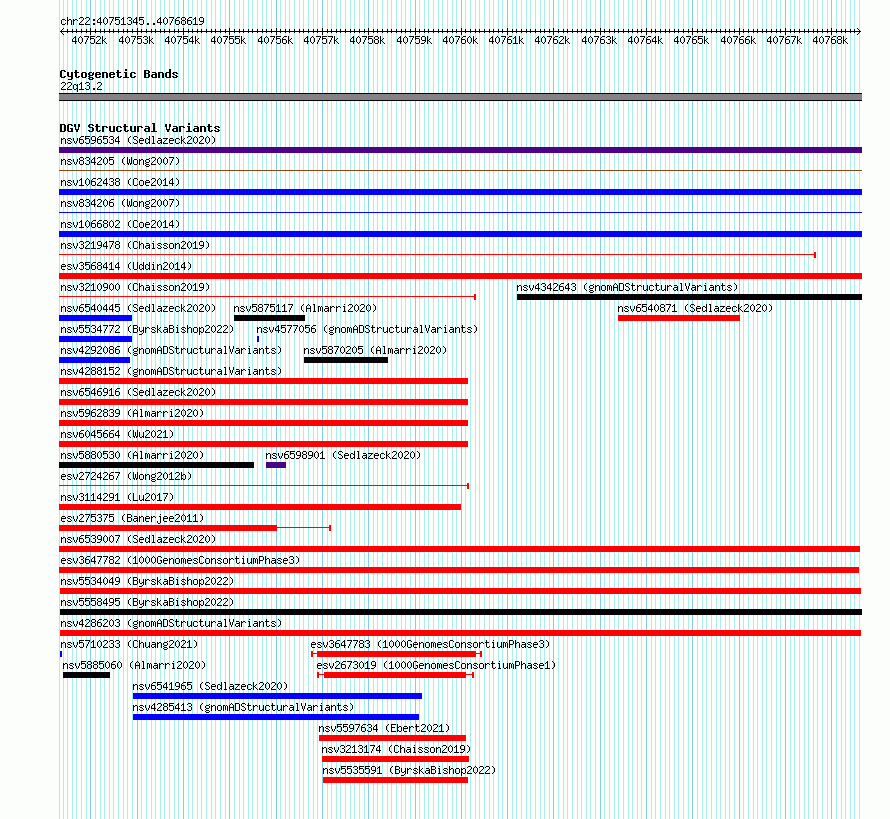Open variant nsv1062438 (Coe2014)
This screenshot has width=890, height=819.
pos(120,182)
